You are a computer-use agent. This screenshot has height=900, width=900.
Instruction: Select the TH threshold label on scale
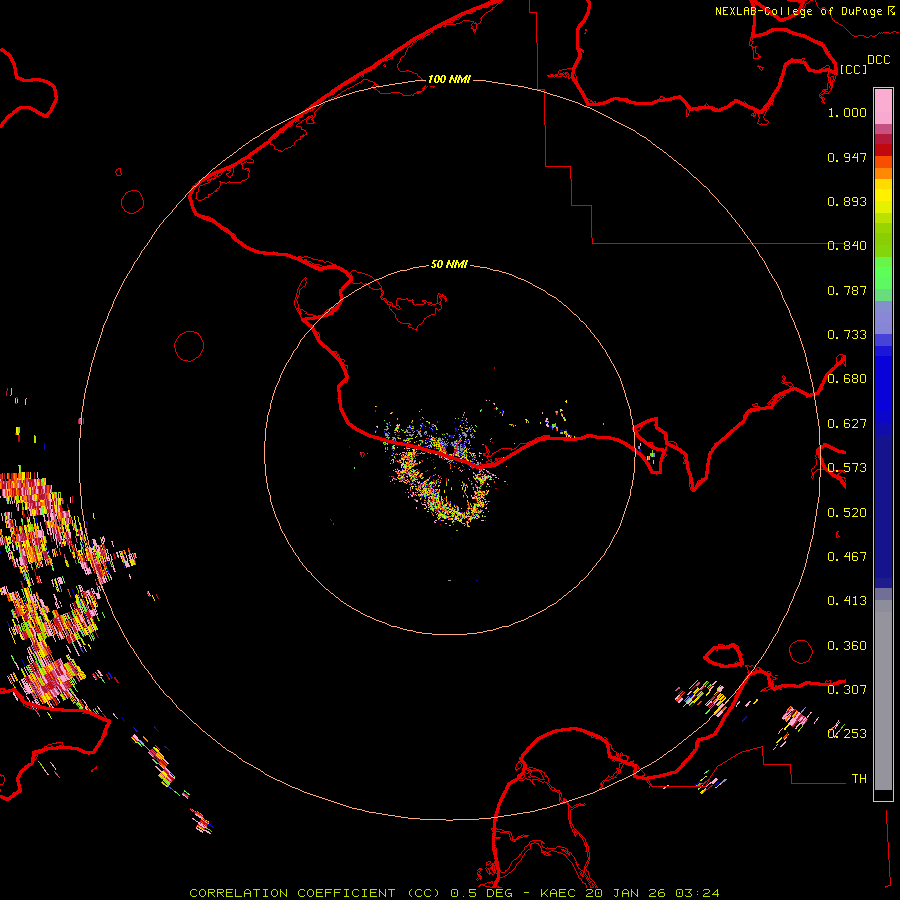click(x=858, y=778)
